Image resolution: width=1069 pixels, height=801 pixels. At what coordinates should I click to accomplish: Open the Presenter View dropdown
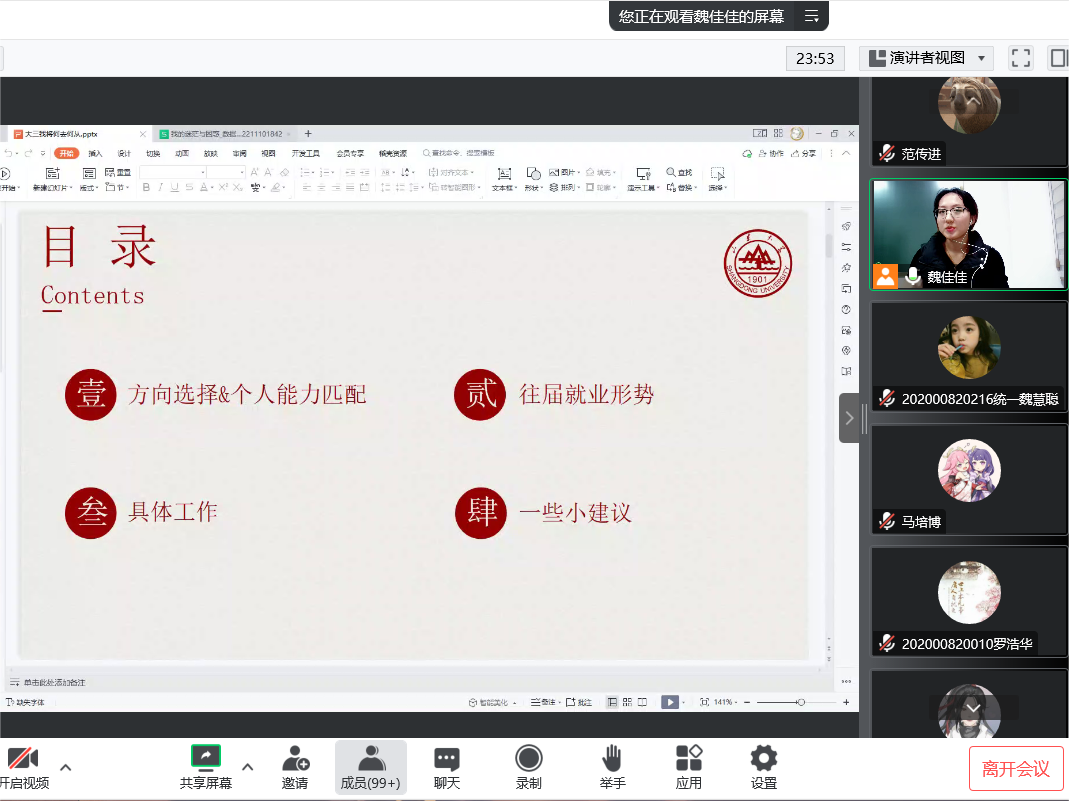[927, 58]
